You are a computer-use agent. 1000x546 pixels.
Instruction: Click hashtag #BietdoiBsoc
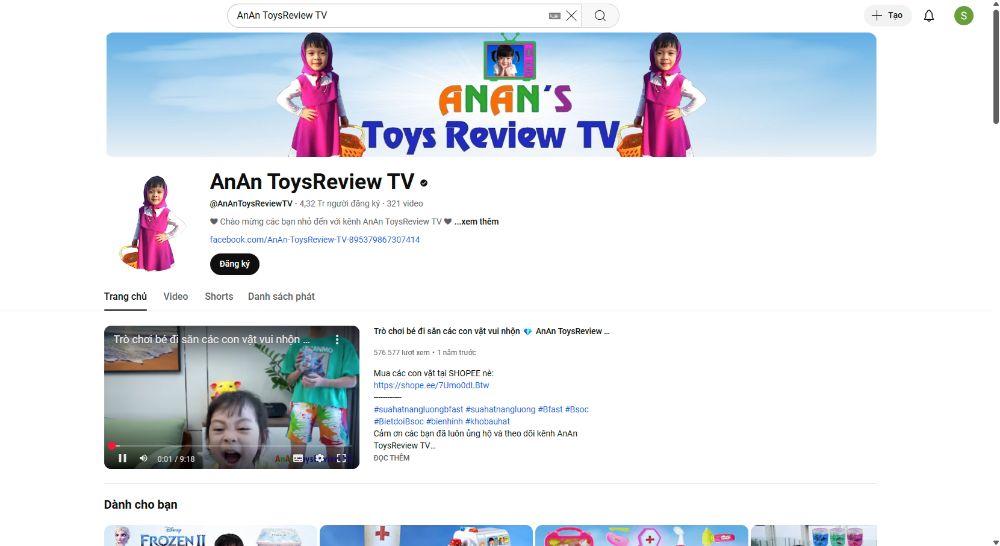coord(399,422)
